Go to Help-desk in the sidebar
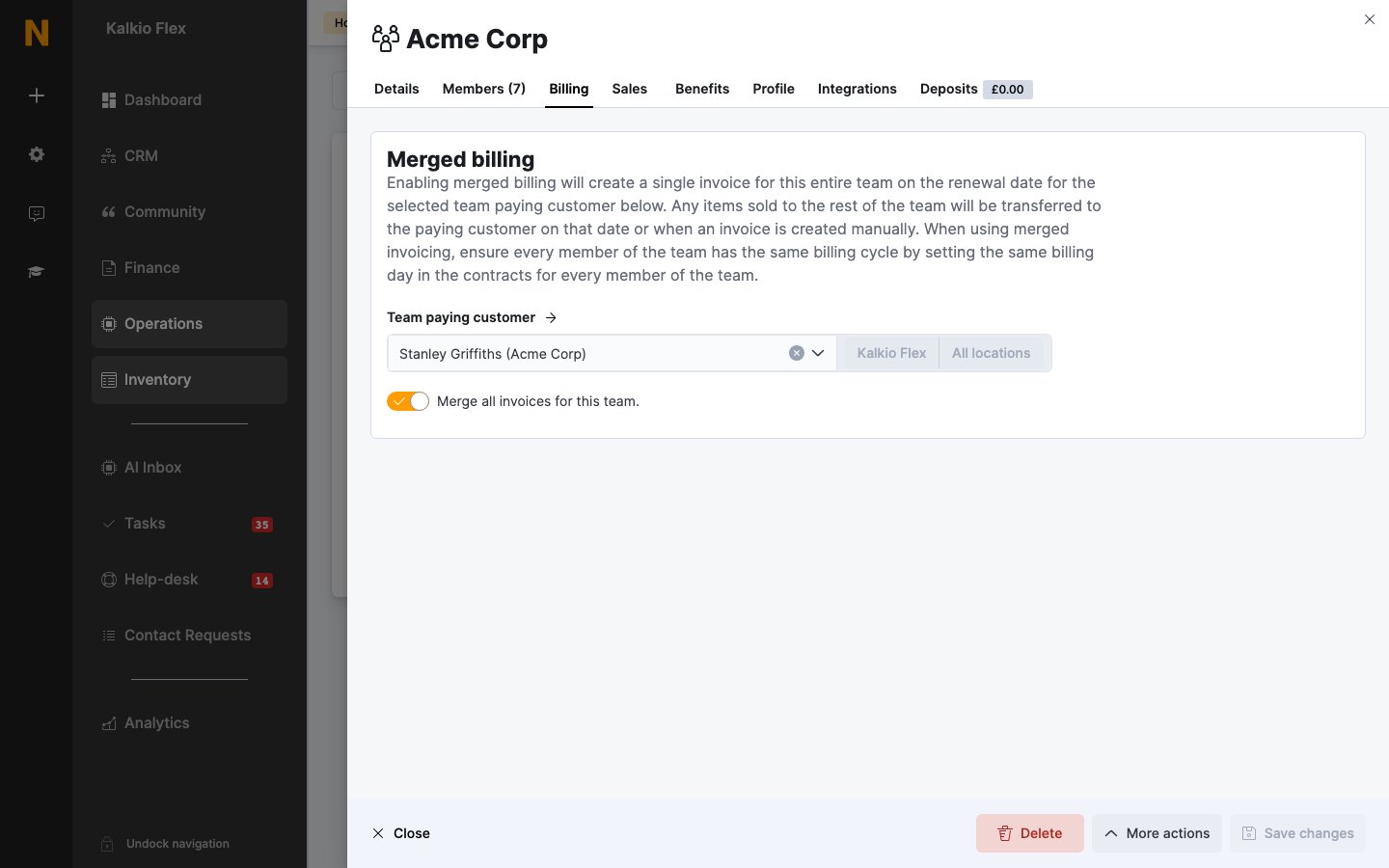 [189, 580]
